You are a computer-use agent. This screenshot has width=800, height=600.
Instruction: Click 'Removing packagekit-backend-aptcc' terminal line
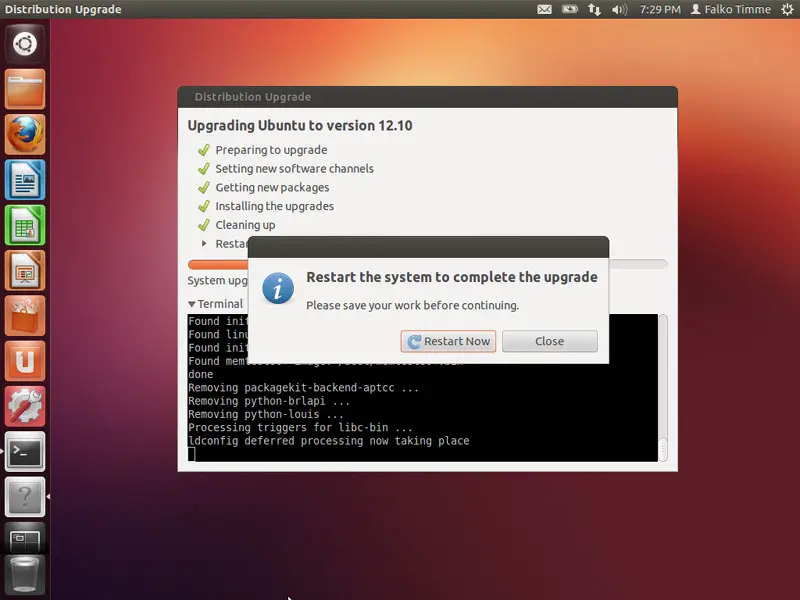coord(304,388)
